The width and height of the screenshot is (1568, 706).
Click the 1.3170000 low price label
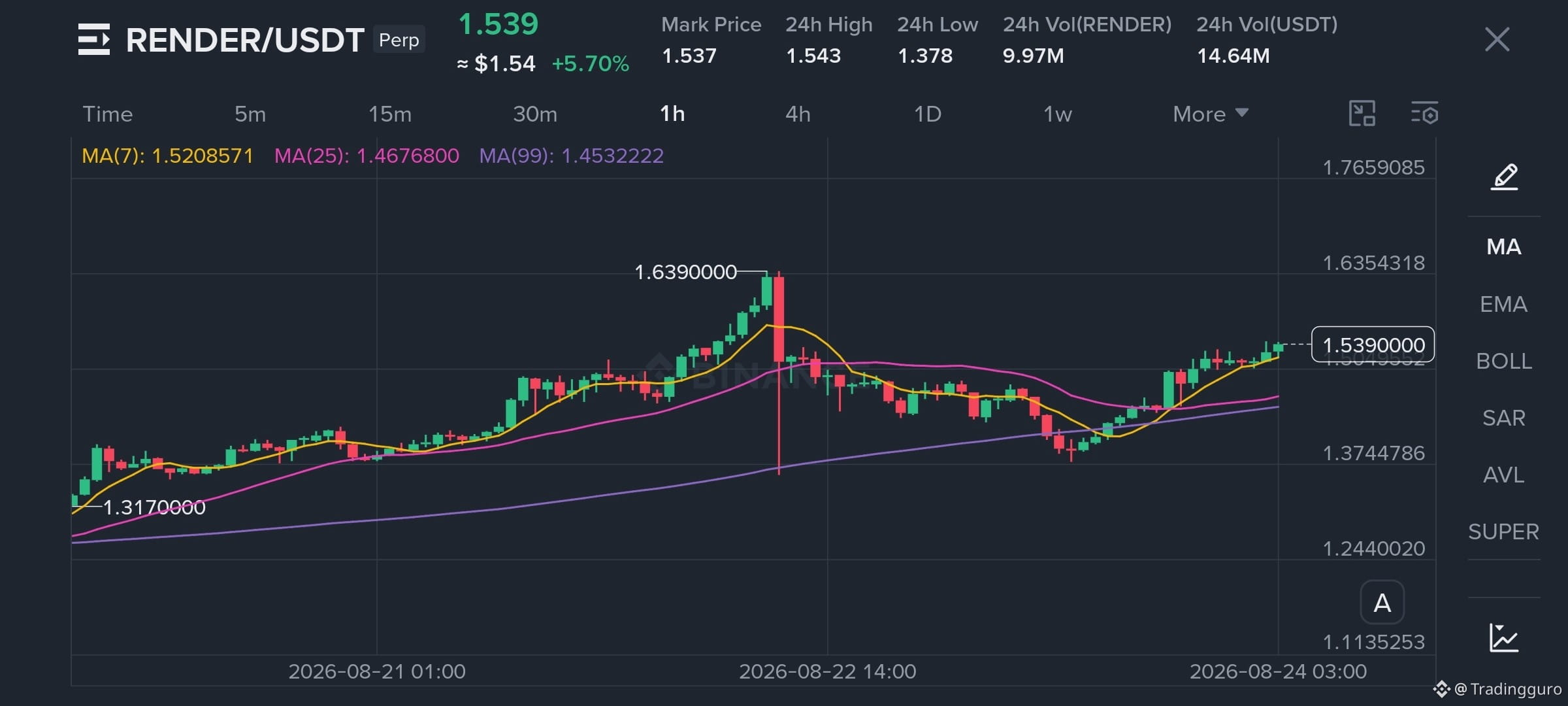point(154,507)
